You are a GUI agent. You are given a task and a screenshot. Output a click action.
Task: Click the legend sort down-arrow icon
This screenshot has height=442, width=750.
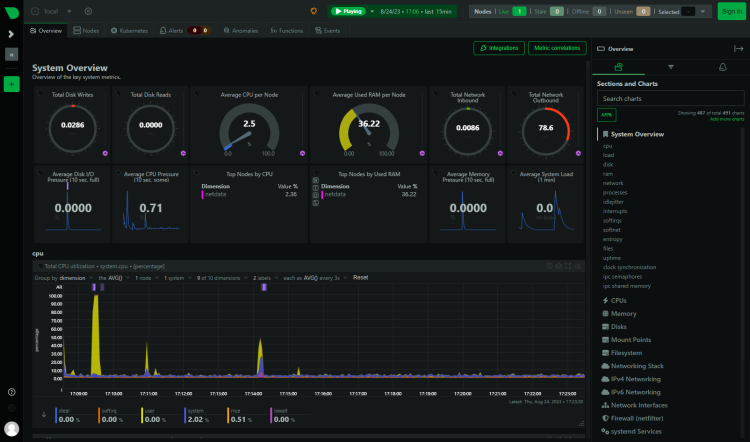tap(44, 415)
